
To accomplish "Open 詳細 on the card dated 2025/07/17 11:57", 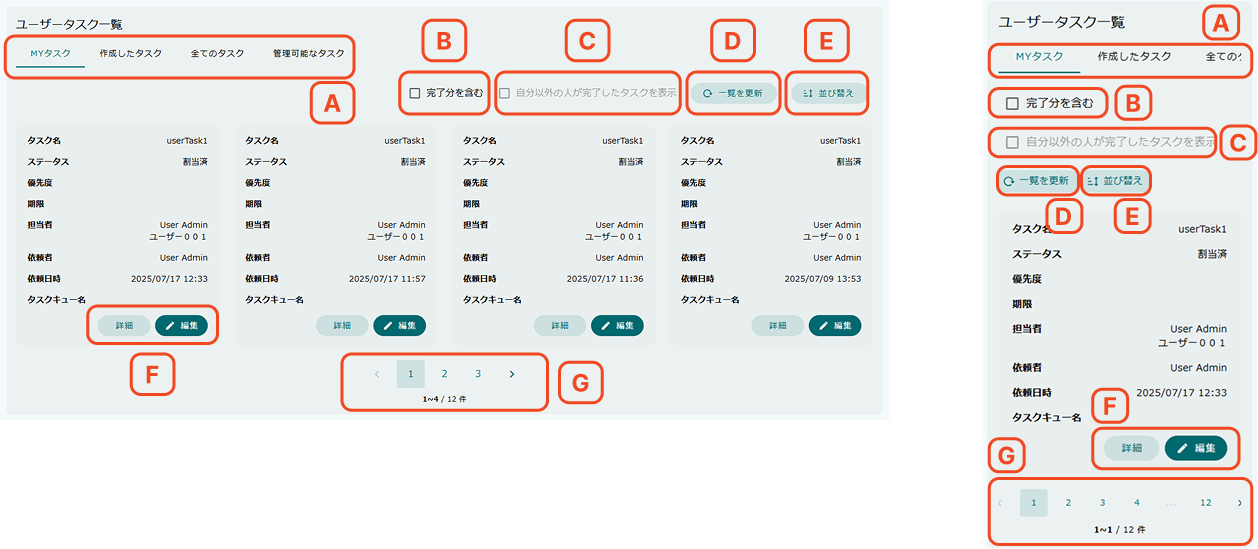I will (342, 325).
